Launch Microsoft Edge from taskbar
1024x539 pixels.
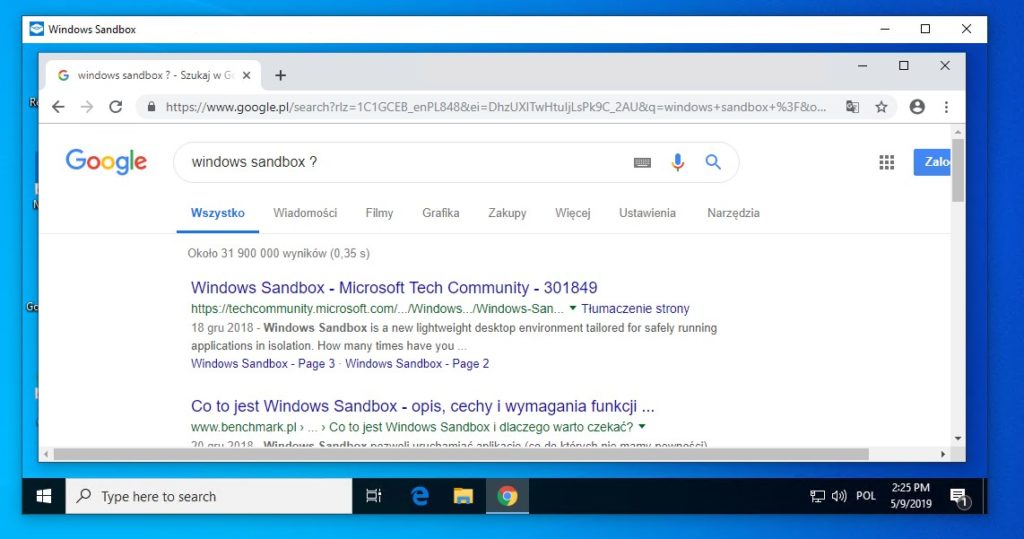pyautogui.click(x=419, y=497)
